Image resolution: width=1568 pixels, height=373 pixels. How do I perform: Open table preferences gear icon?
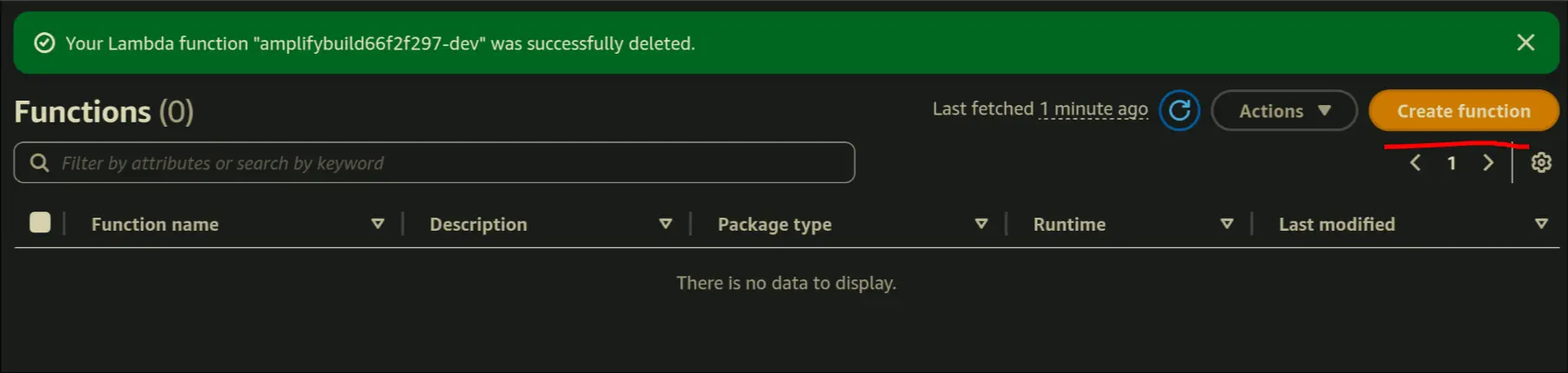pyautogui.click(x=1541, y=162)
